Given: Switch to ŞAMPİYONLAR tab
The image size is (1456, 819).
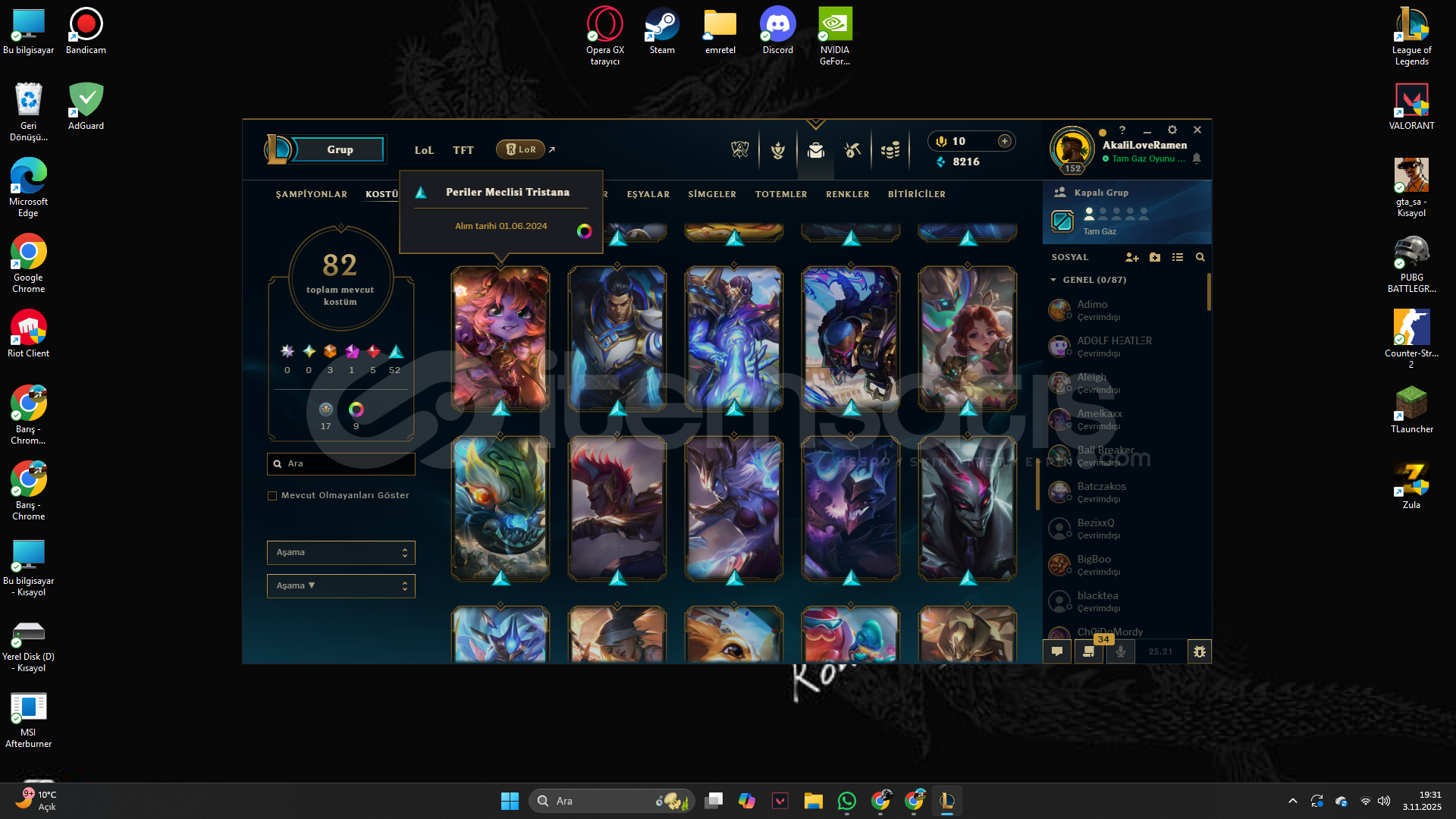Looking at the screenshot, I should [311, 195].
